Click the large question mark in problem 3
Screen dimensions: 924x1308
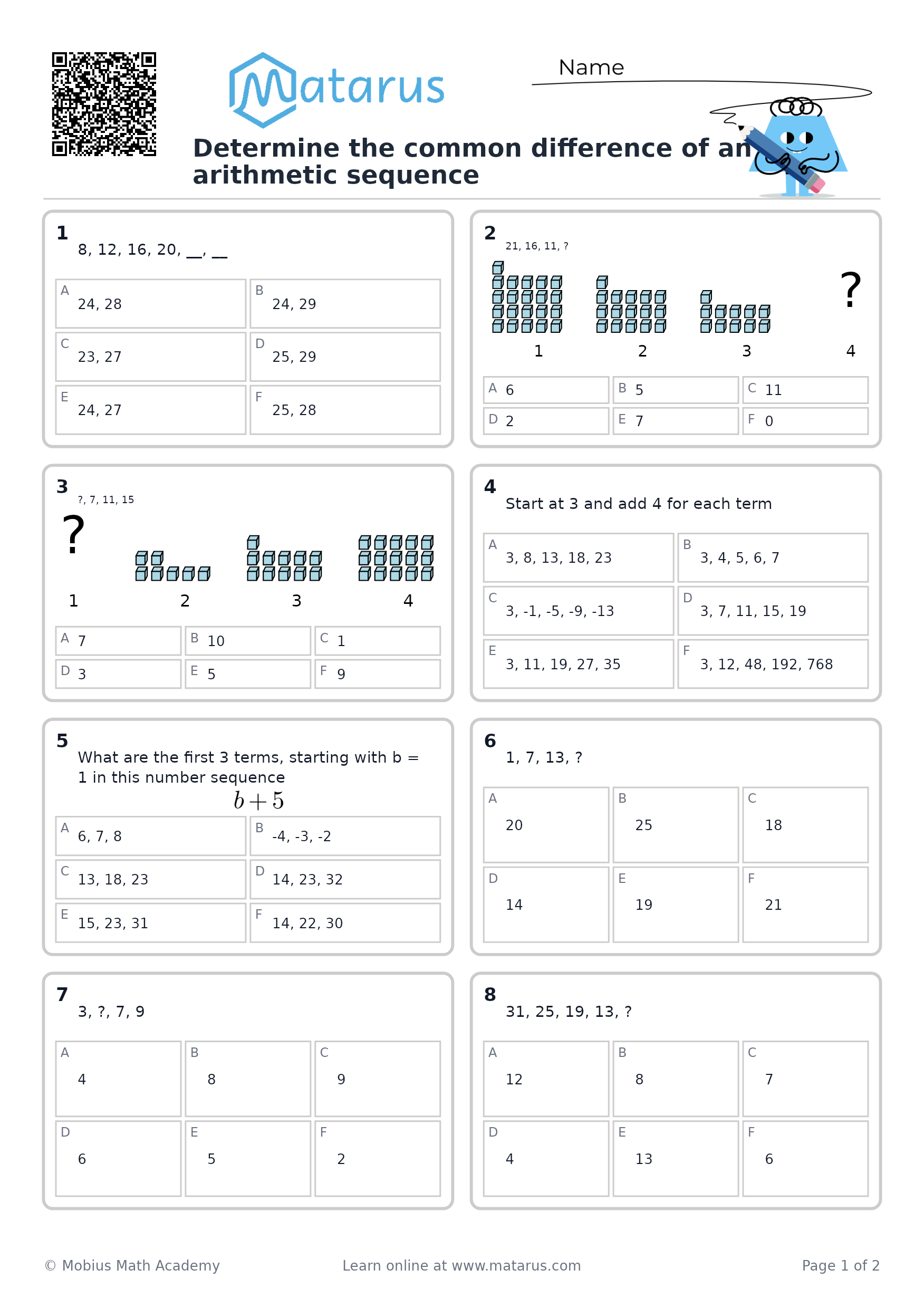coord(73,534)
